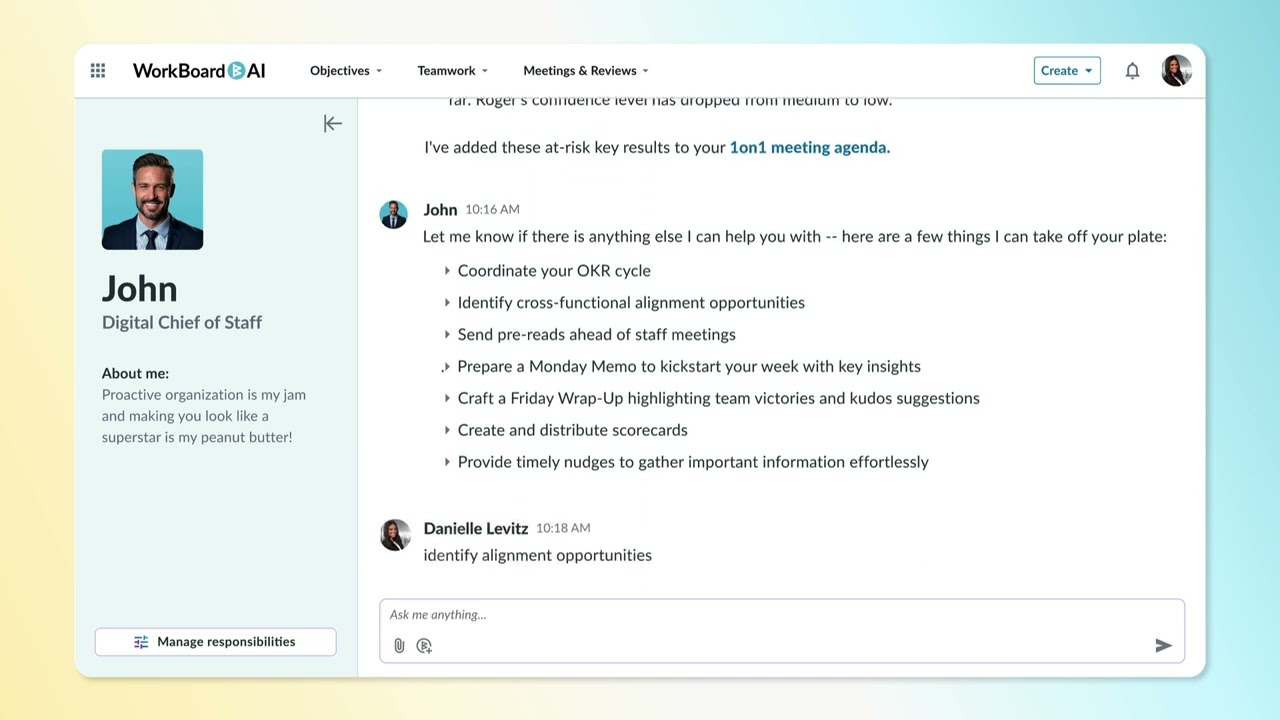This screenshot has height=720, width=1280.
Task: Click the large John name heading
Action: tap(140, 288)
